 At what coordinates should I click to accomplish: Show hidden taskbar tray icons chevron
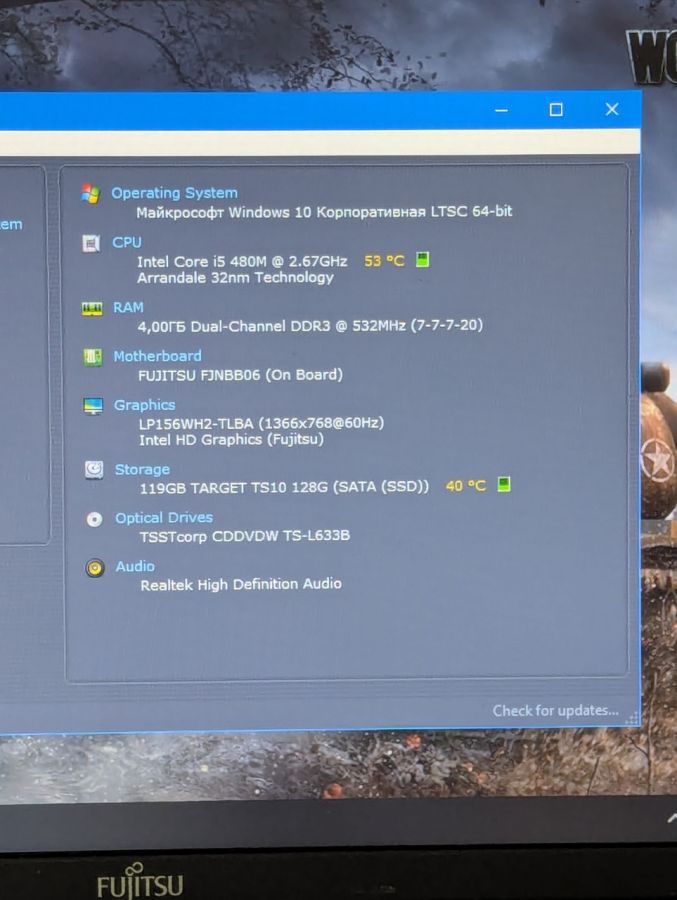pos(671,818)
